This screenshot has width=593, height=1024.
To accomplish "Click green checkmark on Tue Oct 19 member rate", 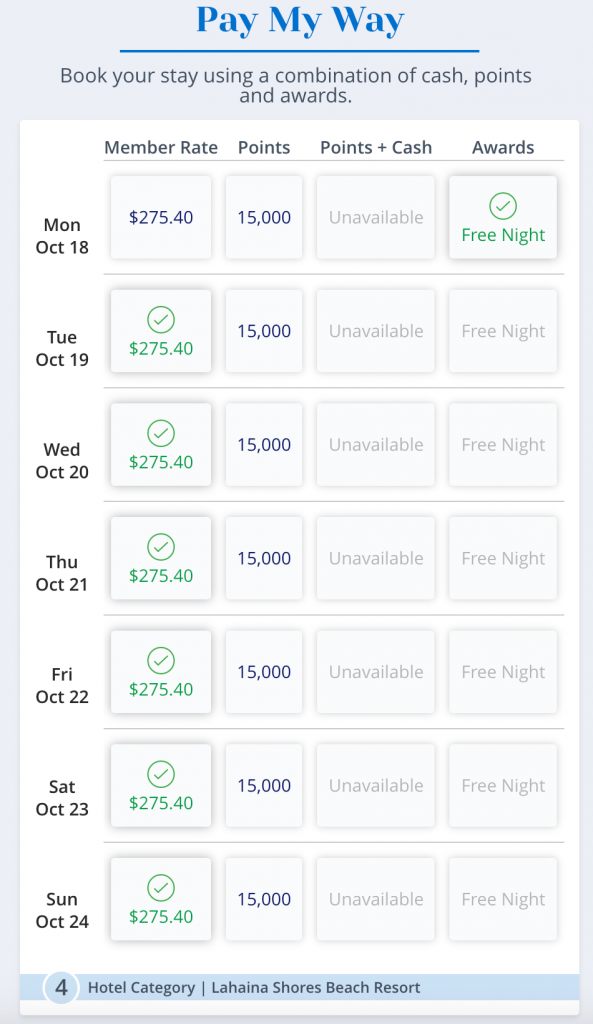I will pos(161,320).
